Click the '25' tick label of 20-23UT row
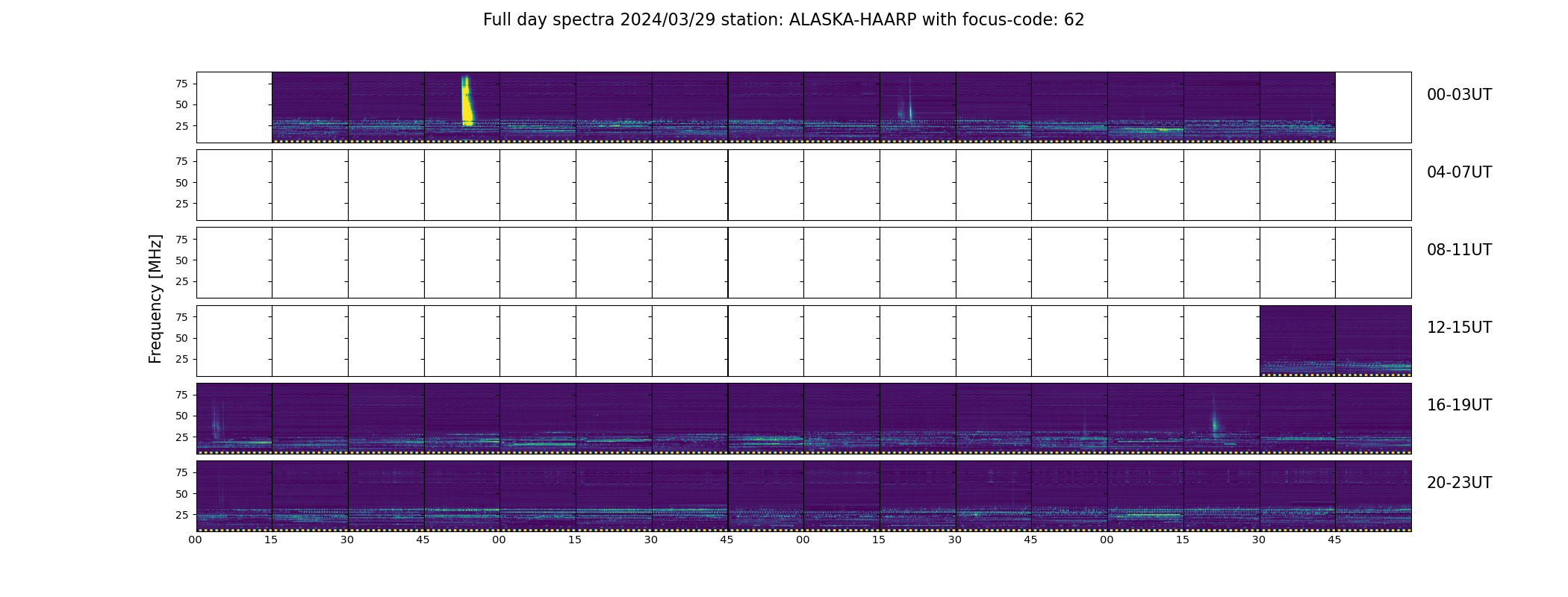The height and width of the screenshot is (597, 1568). point(181,515)
